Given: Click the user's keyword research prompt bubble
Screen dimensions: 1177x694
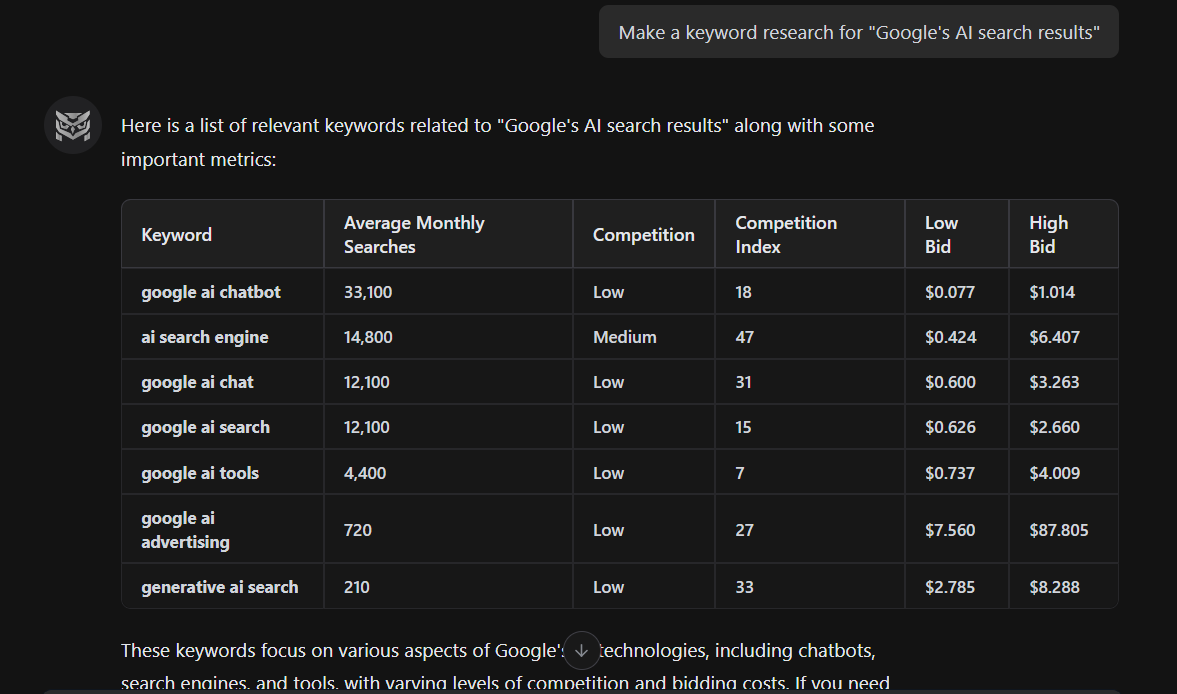Looking at the screenshot, I should [858, 31].
